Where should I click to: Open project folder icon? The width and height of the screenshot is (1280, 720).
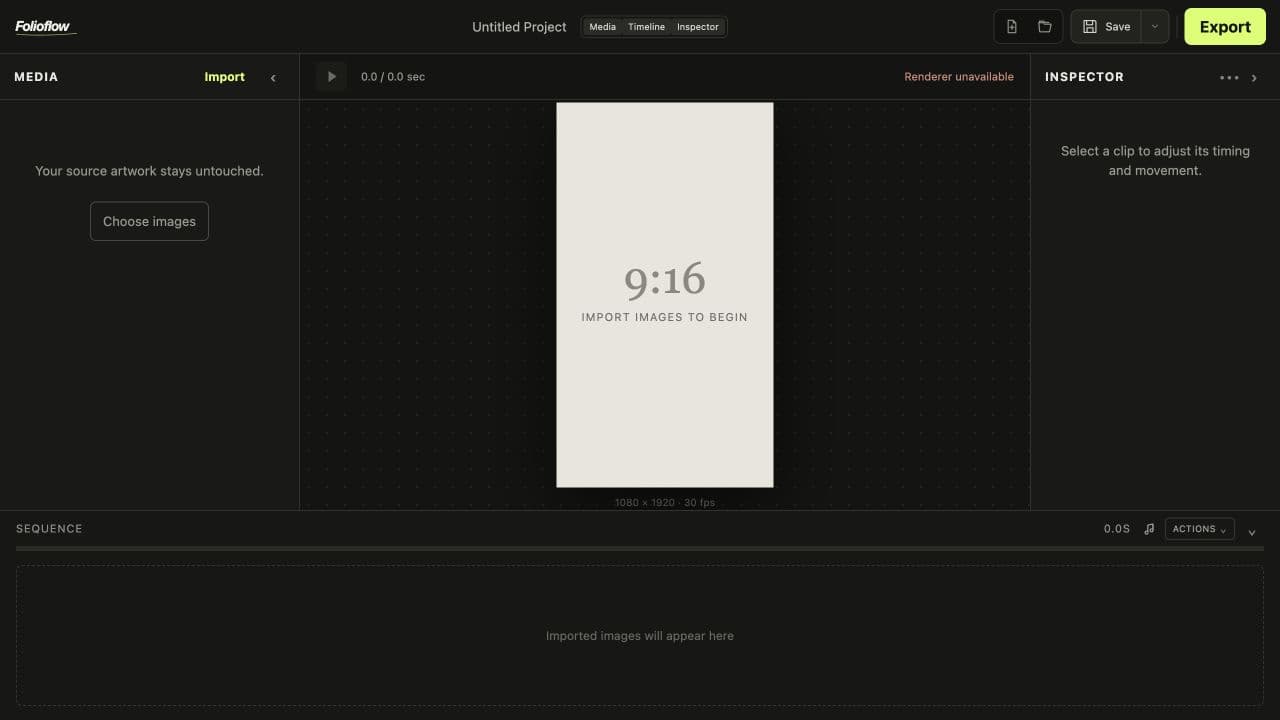[x=1045, y=27]
